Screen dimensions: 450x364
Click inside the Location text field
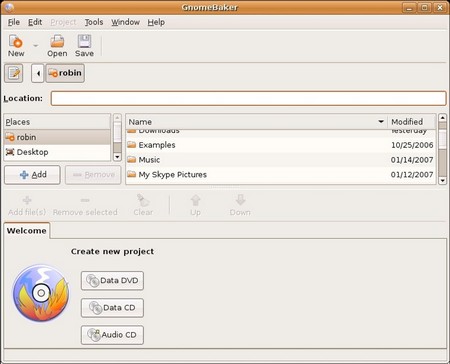248,98
